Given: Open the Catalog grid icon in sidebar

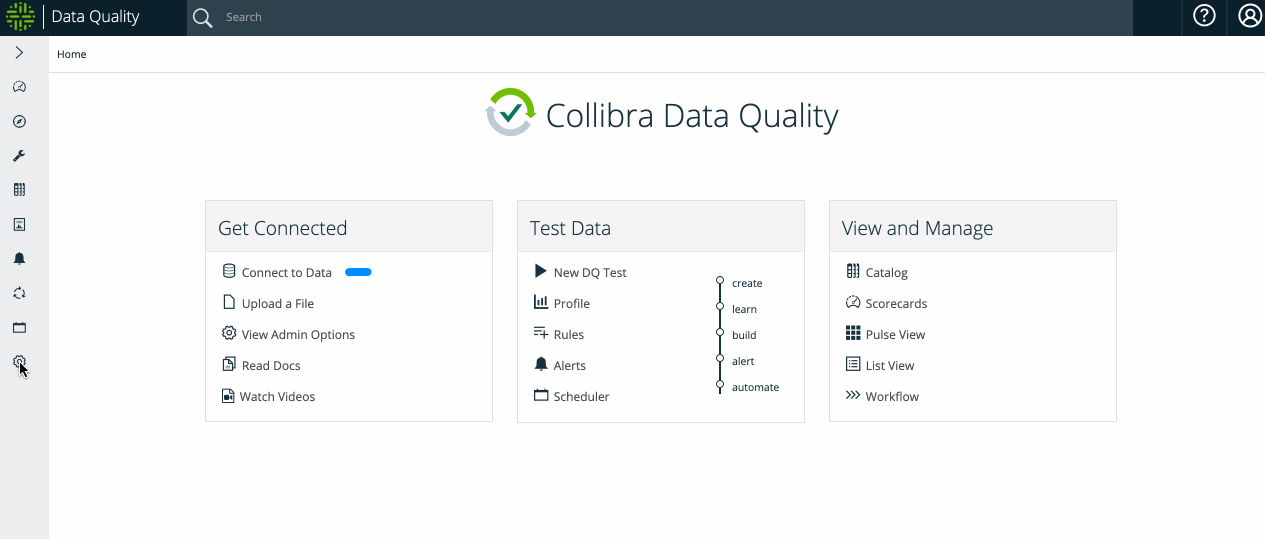Looking at the screenshot, I should (19, 190).
